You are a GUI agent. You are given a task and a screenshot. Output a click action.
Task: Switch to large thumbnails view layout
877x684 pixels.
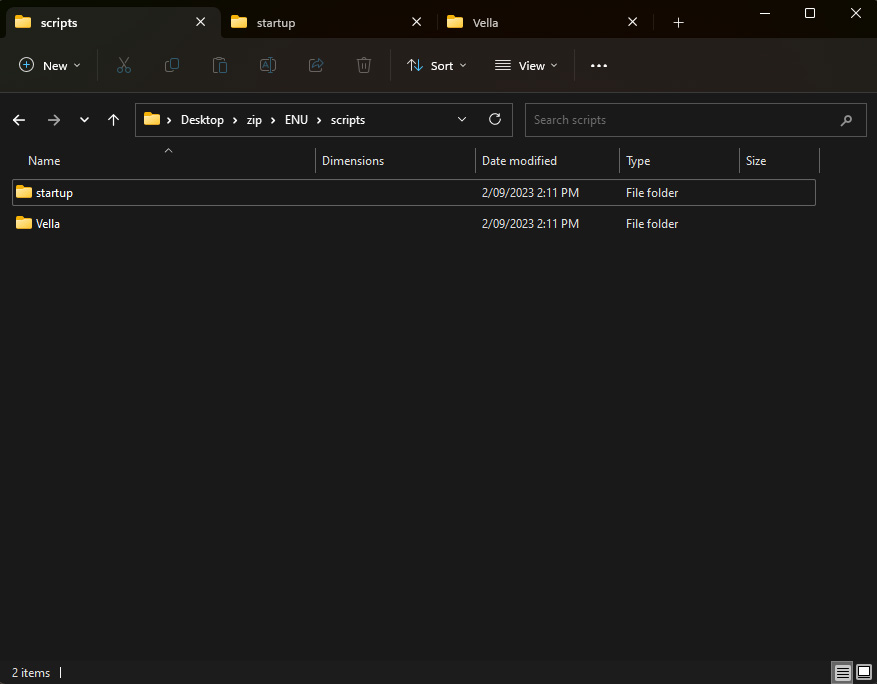[863, 672]
